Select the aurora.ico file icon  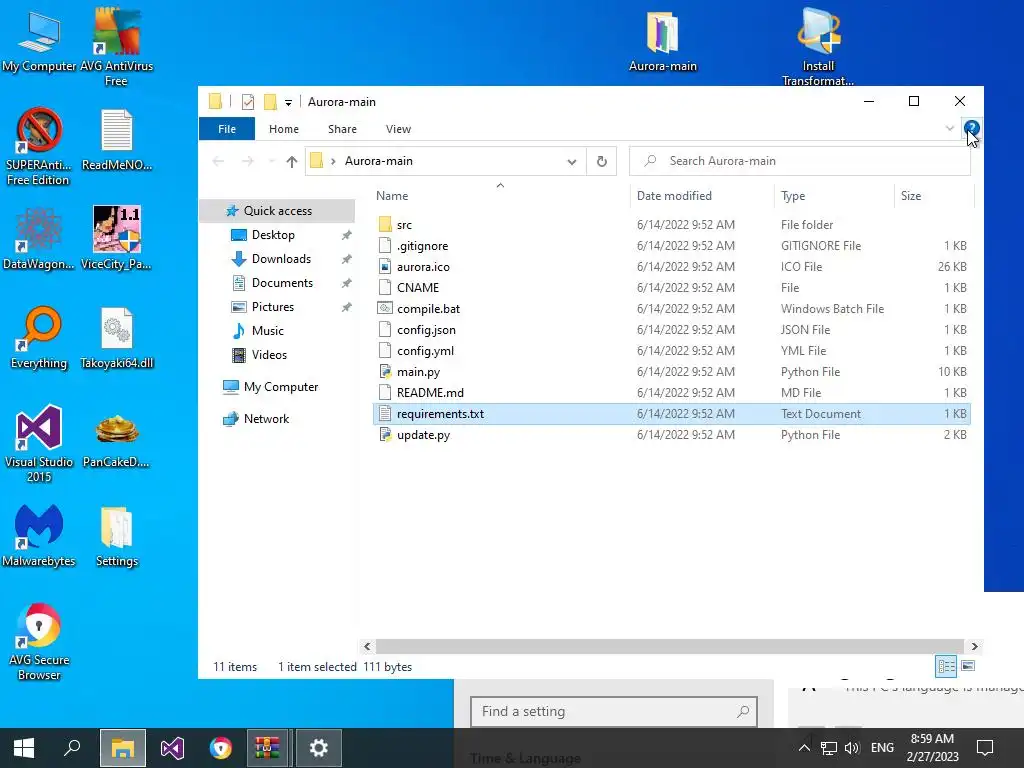tap(385, 266)
